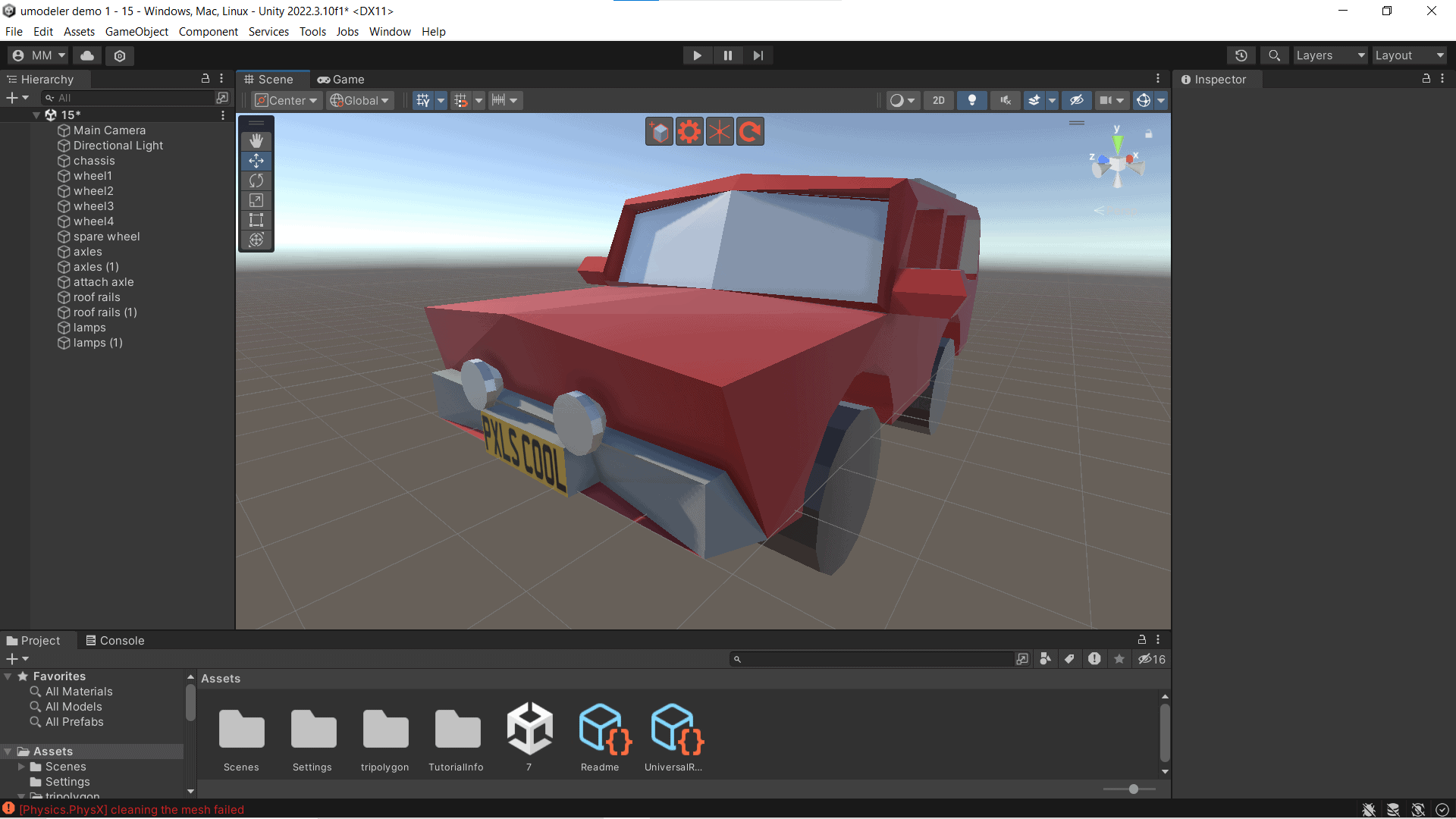The image size is (1456, 819).
Task: Click the UModeler cube icon in scene overlay
Action: click(x=660, y=132)
